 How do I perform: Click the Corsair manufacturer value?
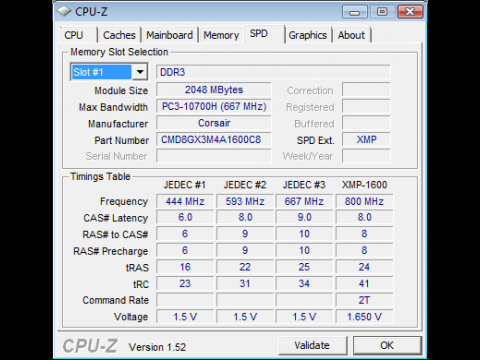214,123
